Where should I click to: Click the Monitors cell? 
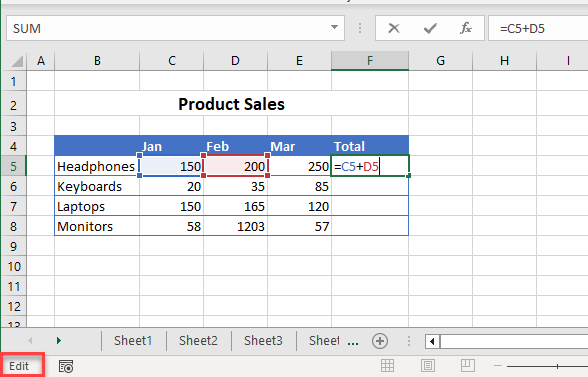pyautogui.click(x=97, y=226)
